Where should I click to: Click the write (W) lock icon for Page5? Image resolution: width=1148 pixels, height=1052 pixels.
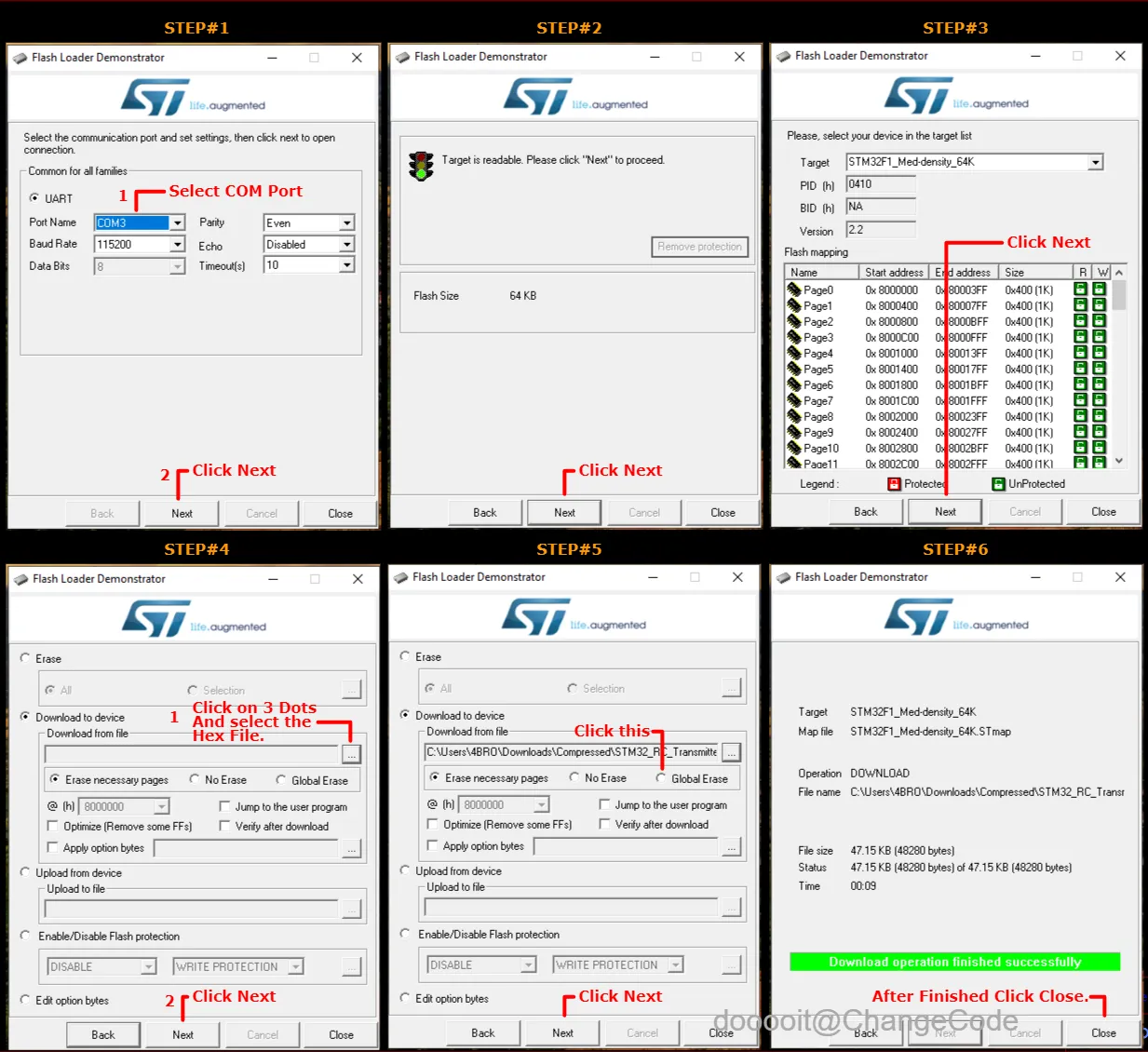(x=1100, y=369)
